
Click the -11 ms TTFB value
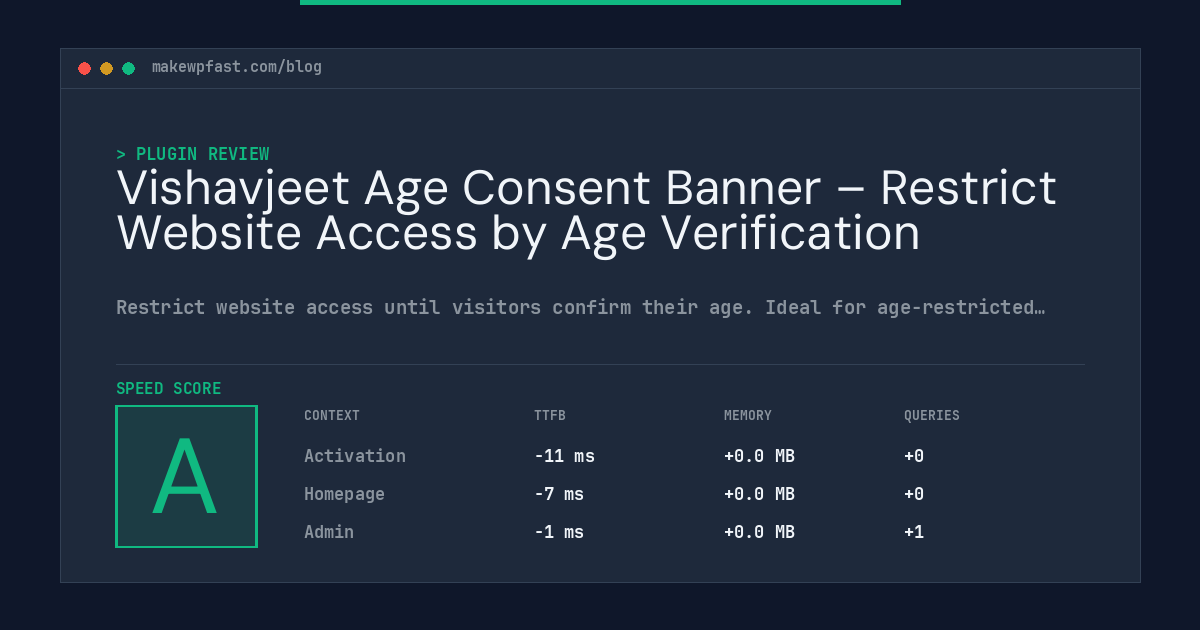[564, 456]
